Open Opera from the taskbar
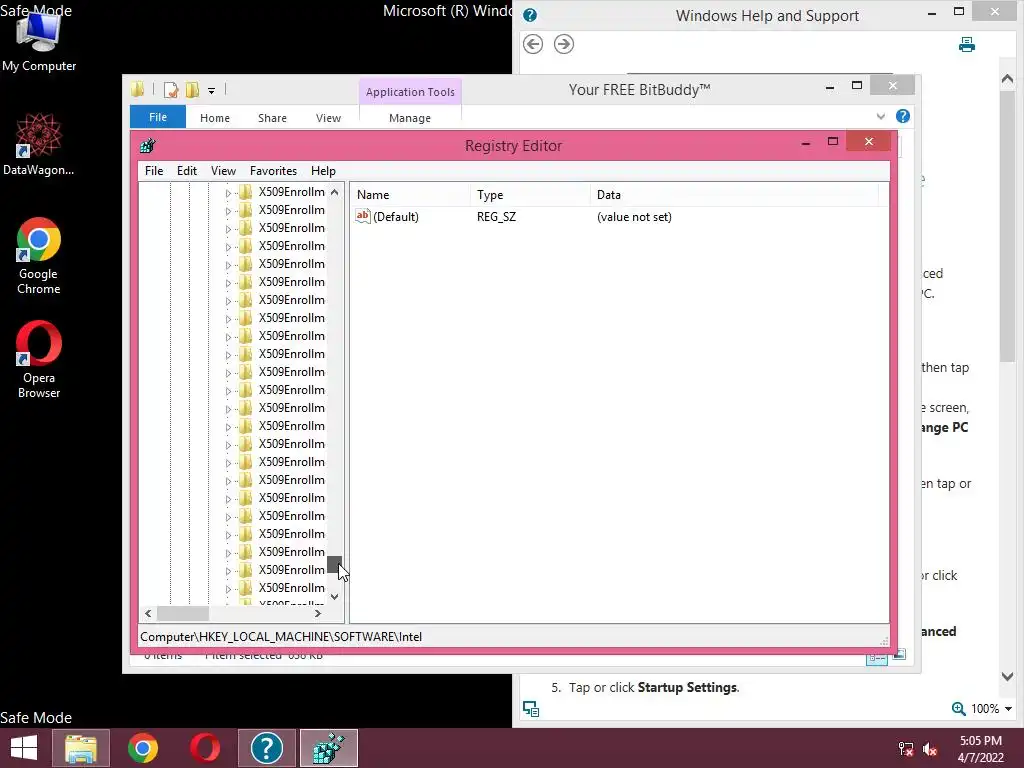 tap(204, 748)
